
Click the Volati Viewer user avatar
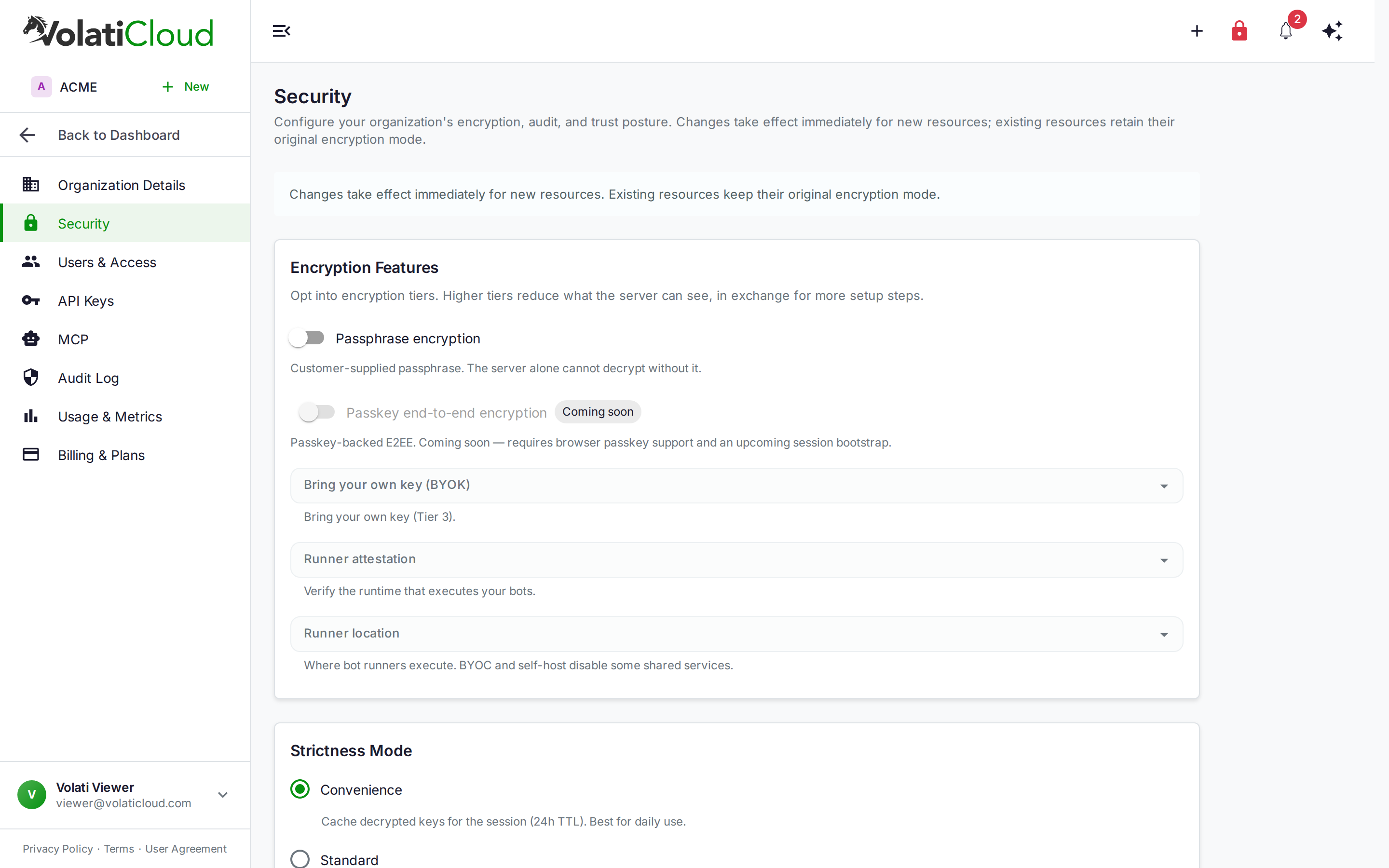pyautogui.click(x=32, y=795)
